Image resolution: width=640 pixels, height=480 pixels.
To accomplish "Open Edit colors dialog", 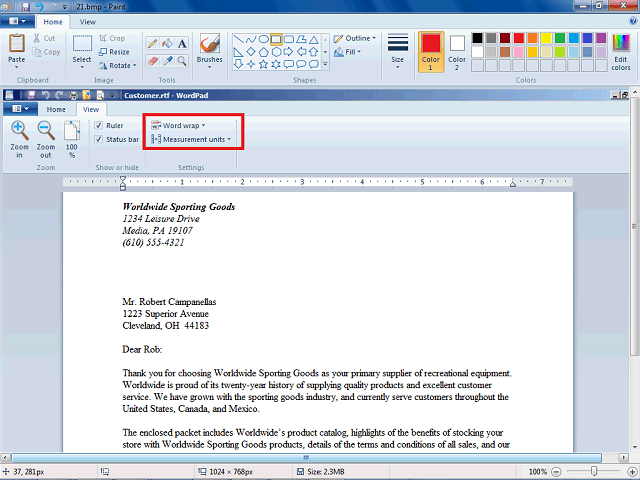I will coord(621,52).
